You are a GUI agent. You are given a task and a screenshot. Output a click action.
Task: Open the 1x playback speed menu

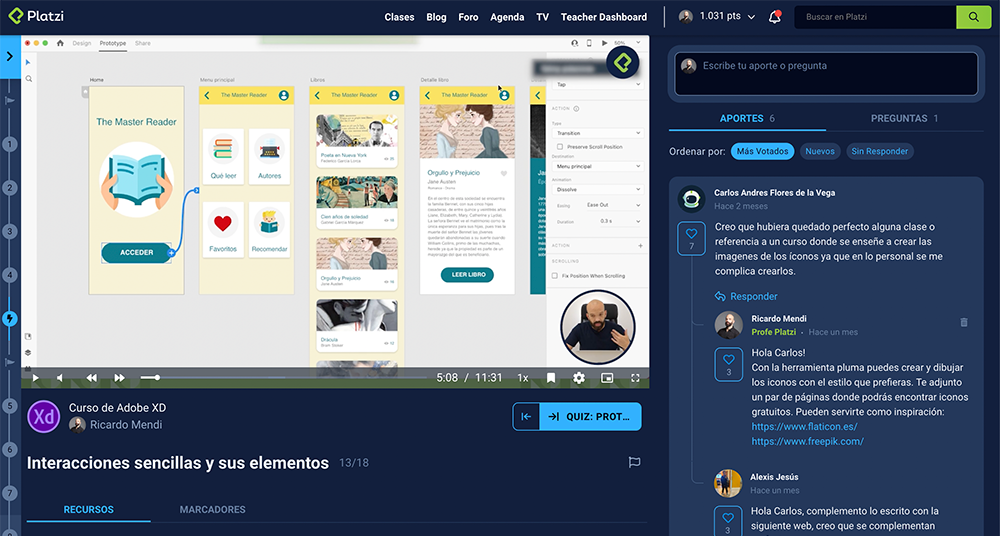[522, 378]
